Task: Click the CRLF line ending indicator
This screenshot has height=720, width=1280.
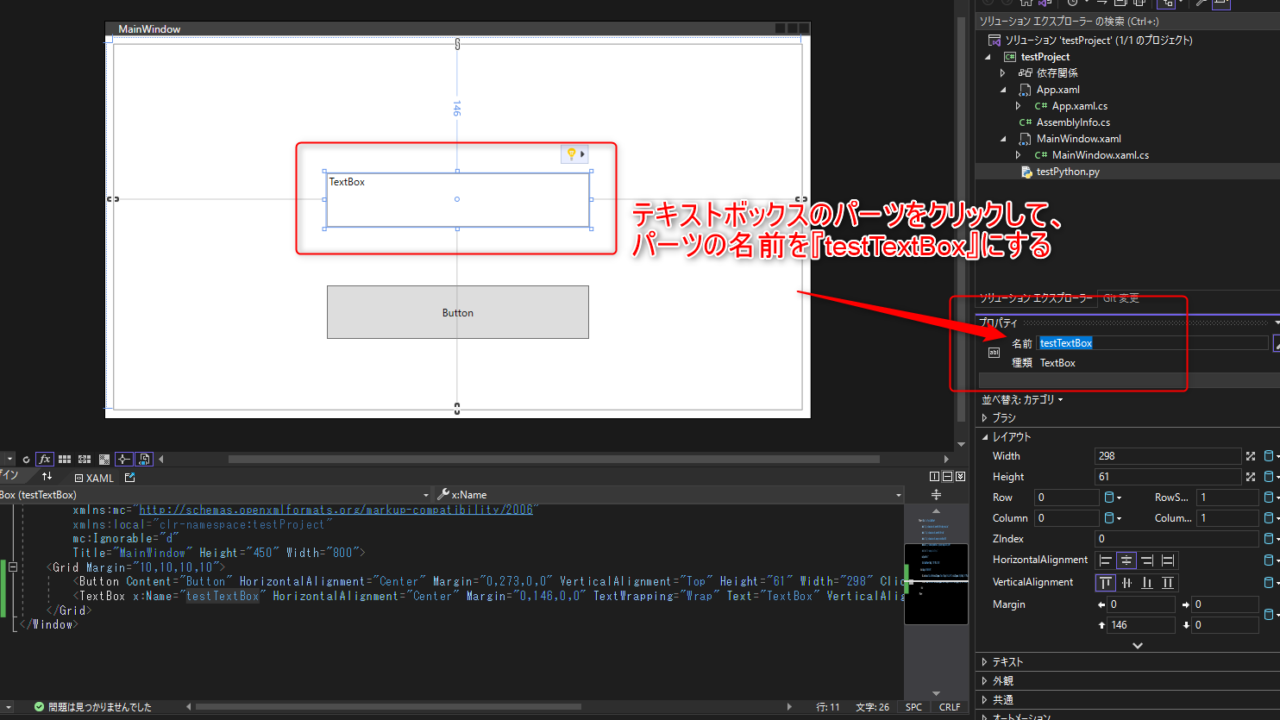Action: coord(949,707)
